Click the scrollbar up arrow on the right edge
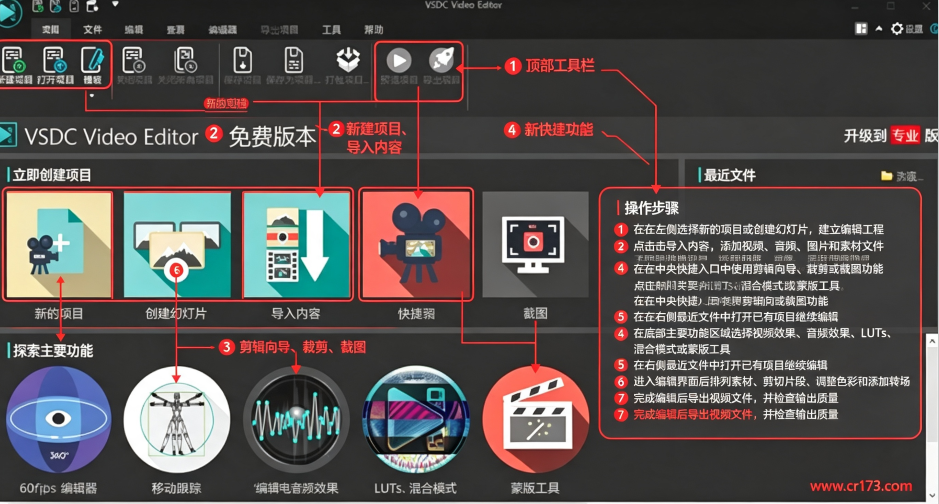Screen dimensions: 939x504 coord(932,340)
